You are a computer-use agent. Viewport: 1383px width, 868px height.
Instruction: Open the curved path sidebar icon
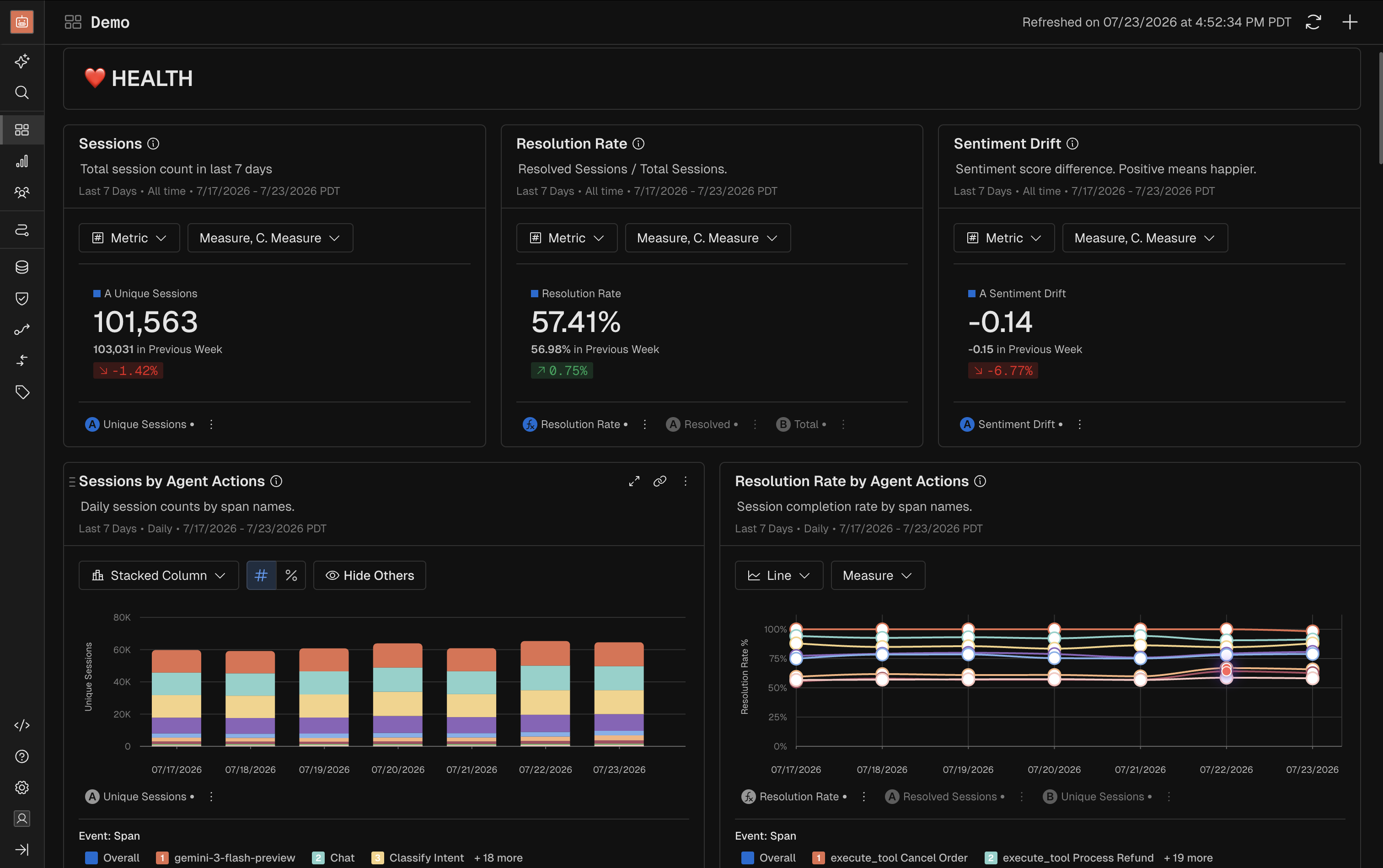(x=22, y=330)
